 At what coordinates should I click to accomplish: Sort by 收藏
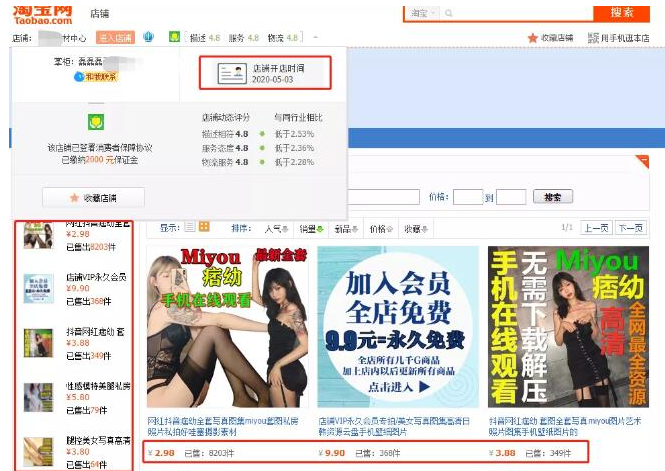(416, 229)
